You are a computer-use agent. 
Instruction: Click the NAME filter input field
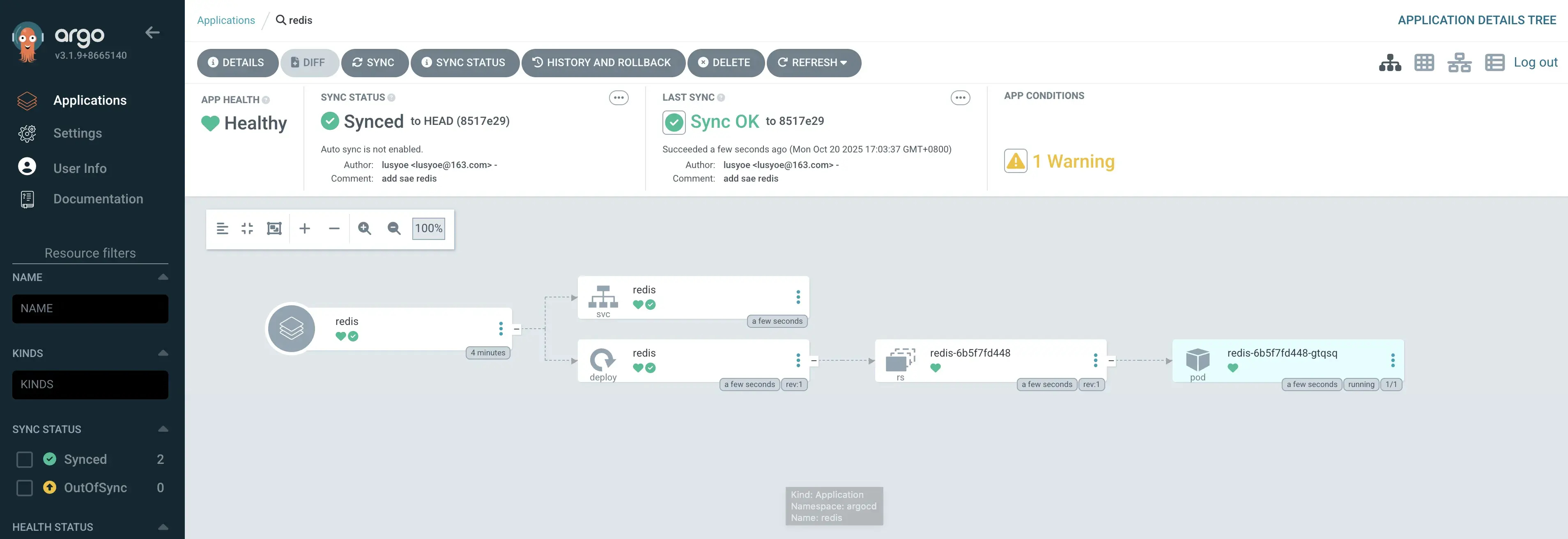pos(90,309)
